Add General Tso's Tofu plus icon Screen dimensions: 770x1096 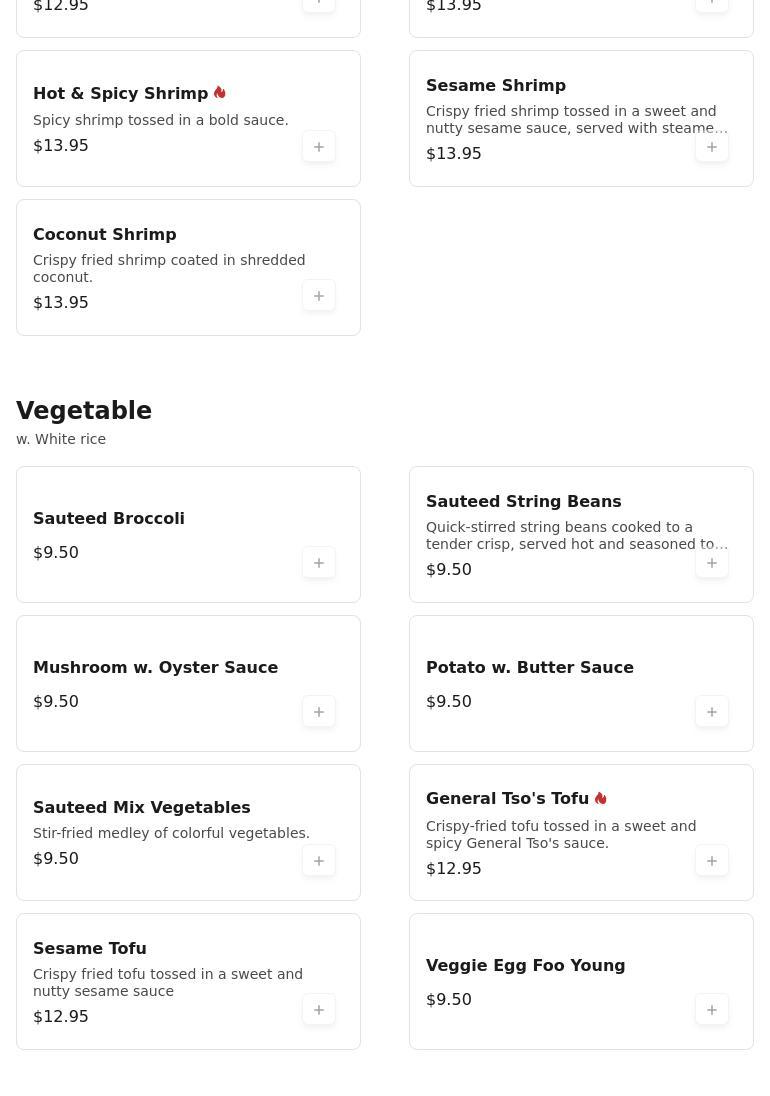click(x=711, y=860)
